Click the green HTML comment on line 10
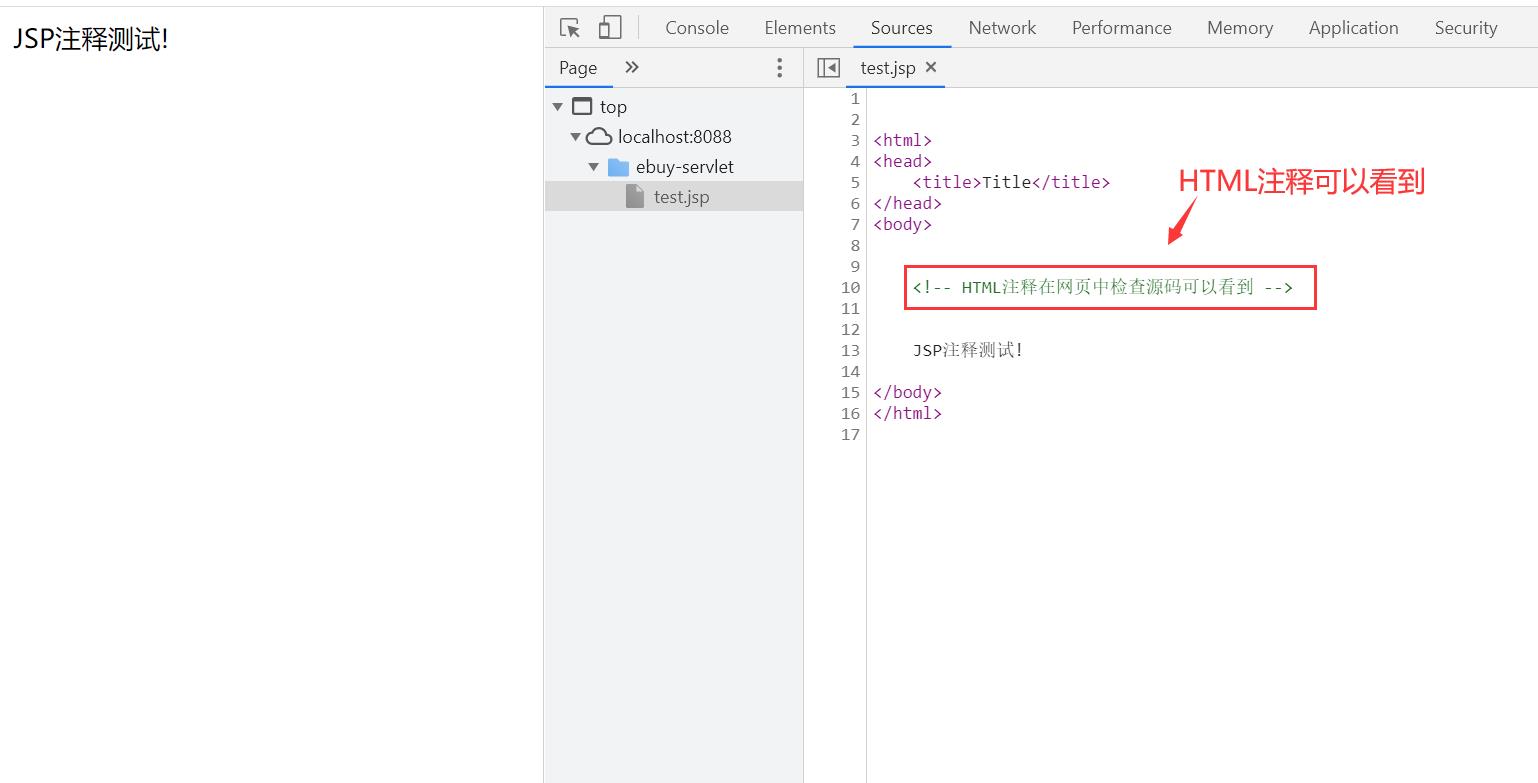 (1102, 288)
